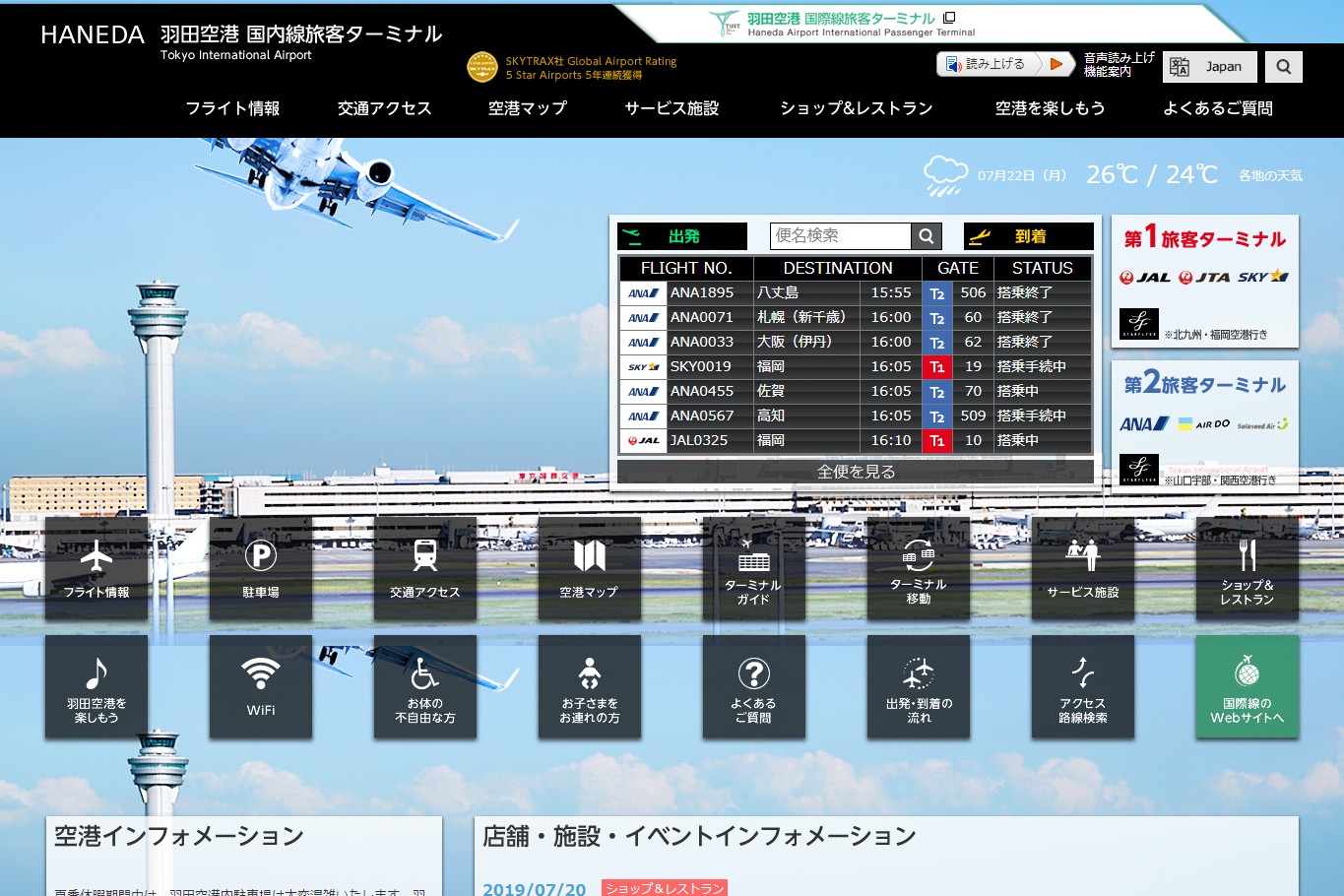Open the ターミナルガイド icon tile
1344x896 pixels.
(754, 569)
